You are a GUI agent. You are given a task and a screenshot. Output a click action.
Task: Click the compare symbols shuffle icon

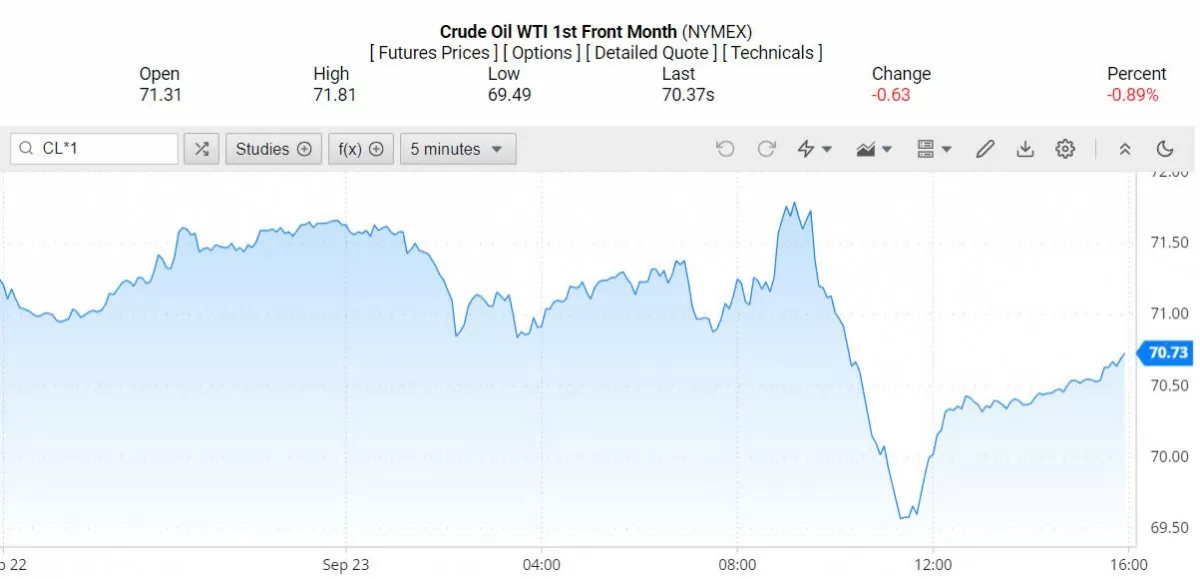202,149
